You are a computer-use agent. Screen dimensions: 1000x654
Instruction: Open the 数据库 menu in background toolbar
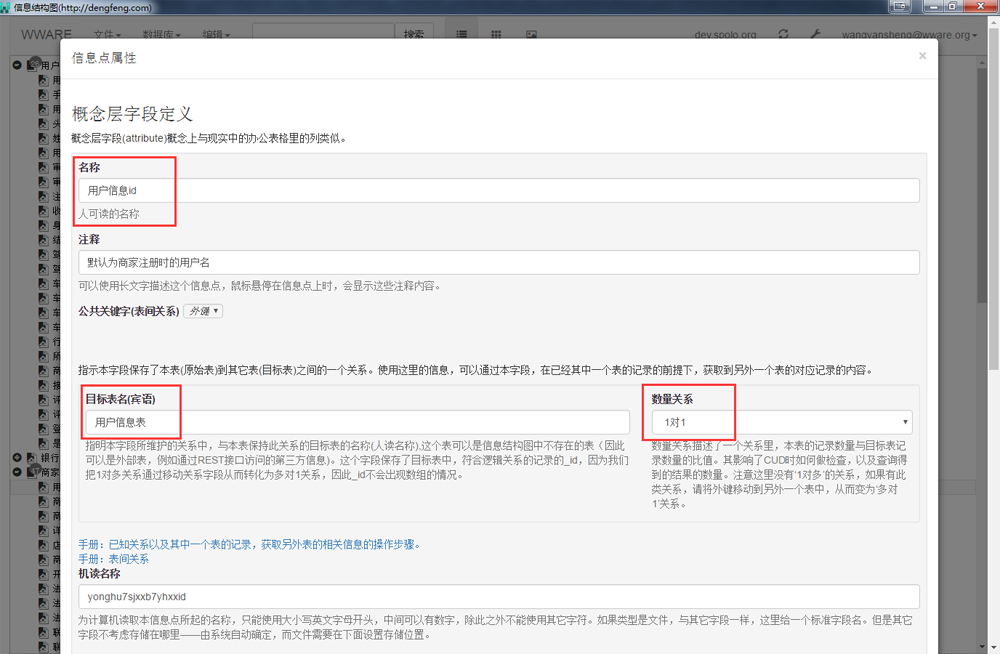coord(161,34)
